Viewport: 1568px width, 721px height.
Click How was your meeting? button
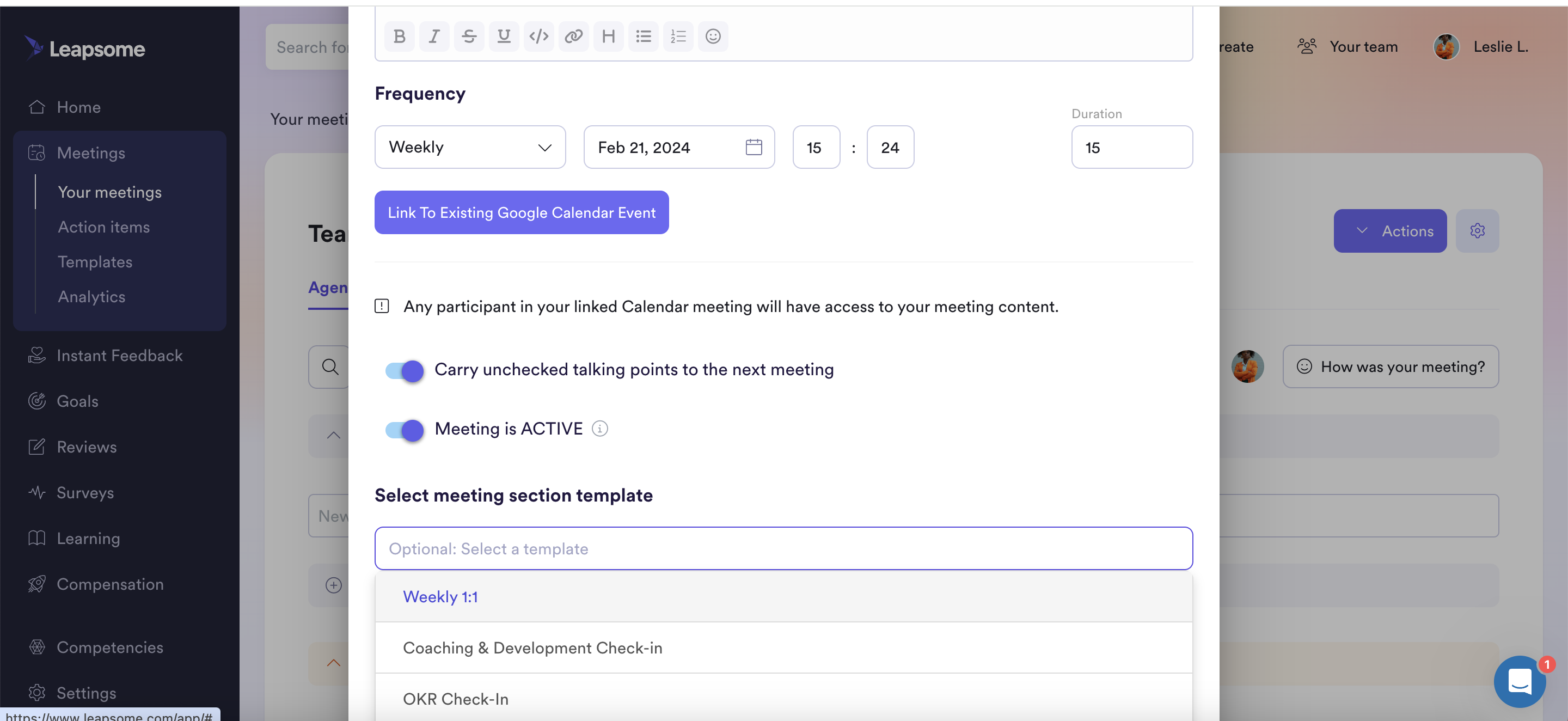pyautogui.click(x=1391, y=366)
